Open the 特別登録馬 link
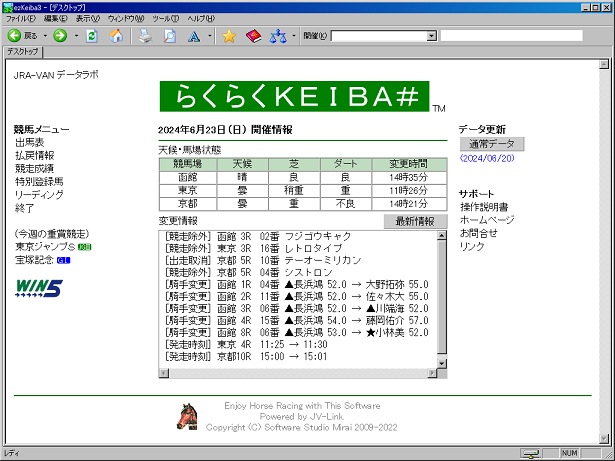Screen dimensions: 615x461 [x=39, y=182]
